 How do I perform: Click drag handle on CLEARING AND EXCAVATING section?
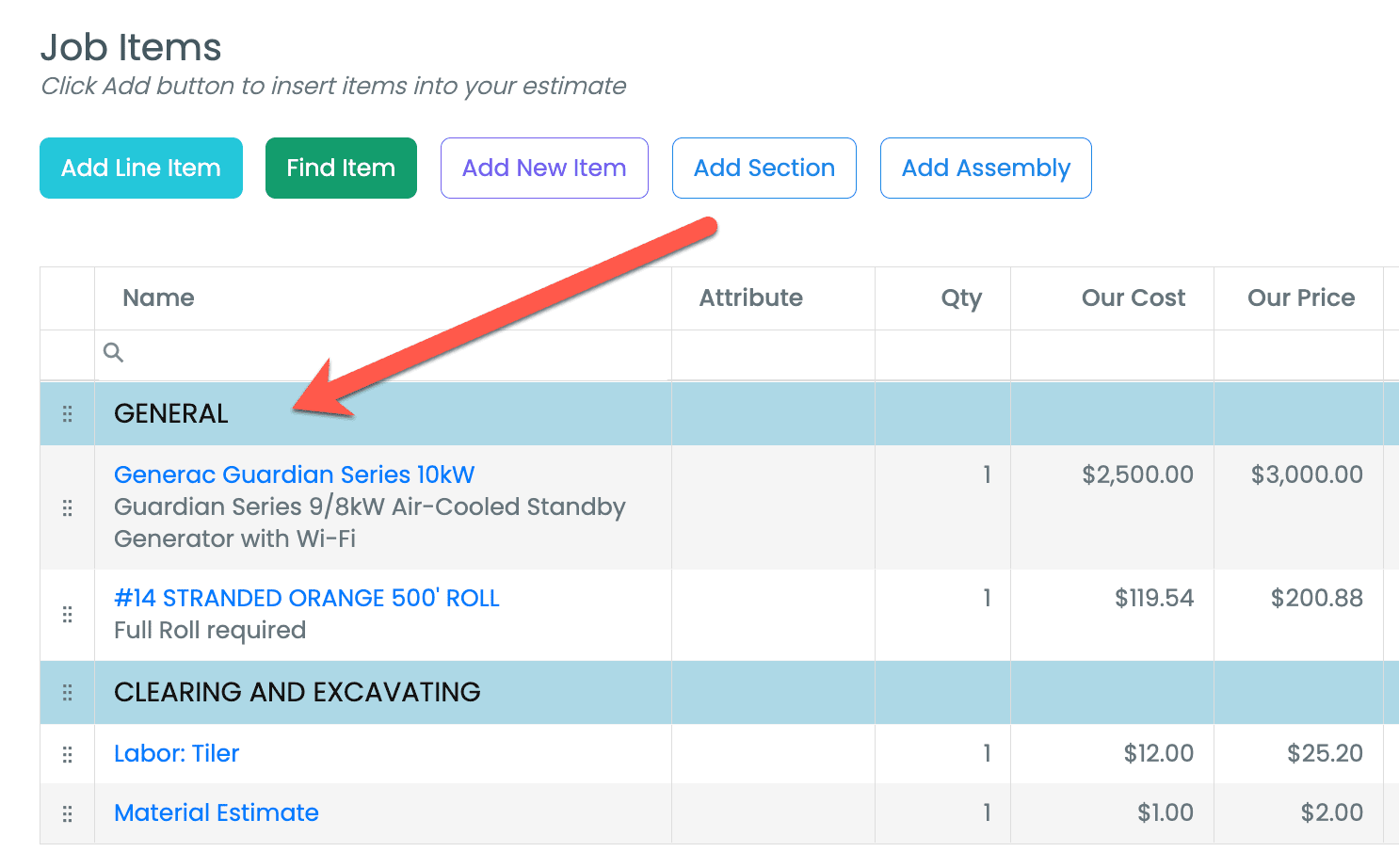pos(67,693)
